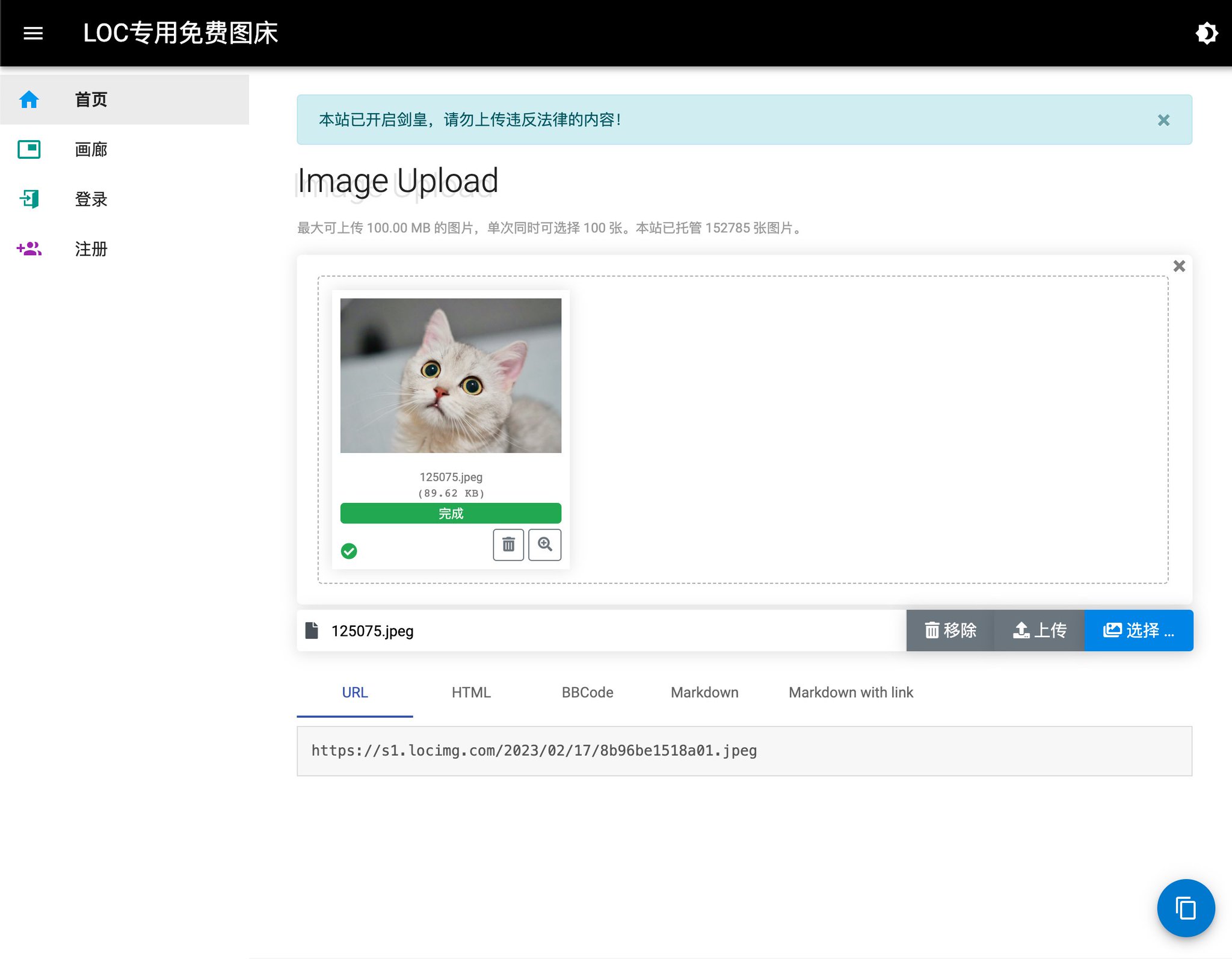The width and height of the screenshot is (1232, 959).
Task: Click the file icon beside 125075.jpeg
Action: point(312,630)
